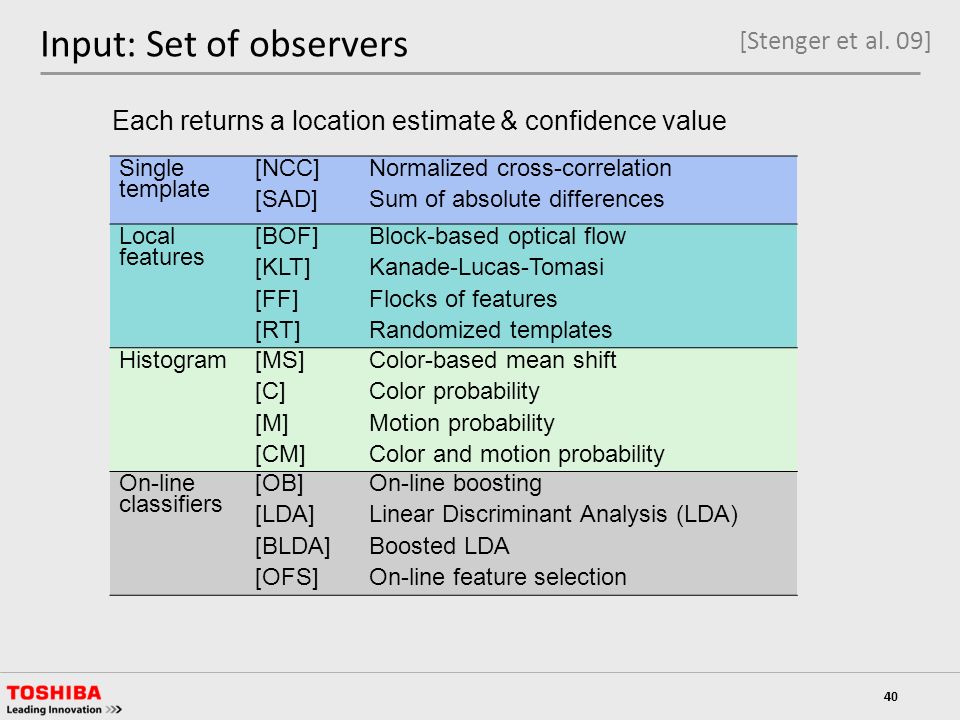This screenshot has height=720, width=960.
Task: Click 'Flocks of features' entry
Action: (x=463, y=299)
